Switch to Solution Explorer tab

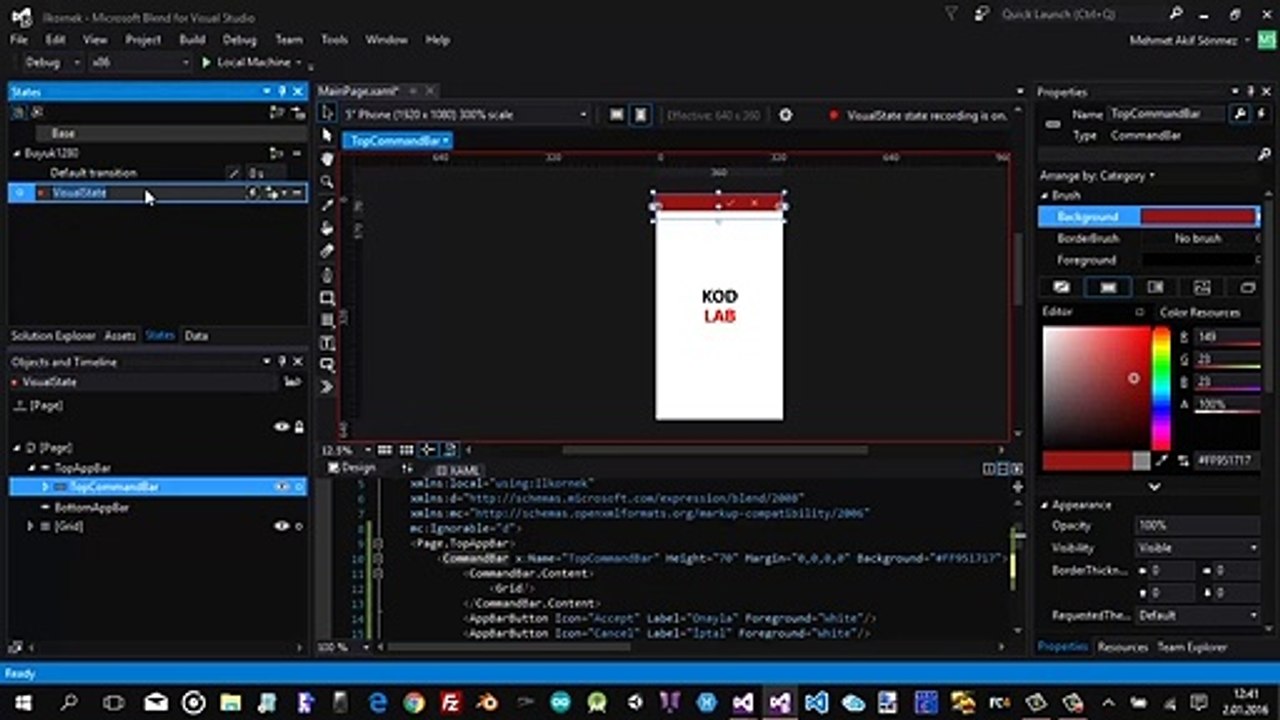[53, 336]
